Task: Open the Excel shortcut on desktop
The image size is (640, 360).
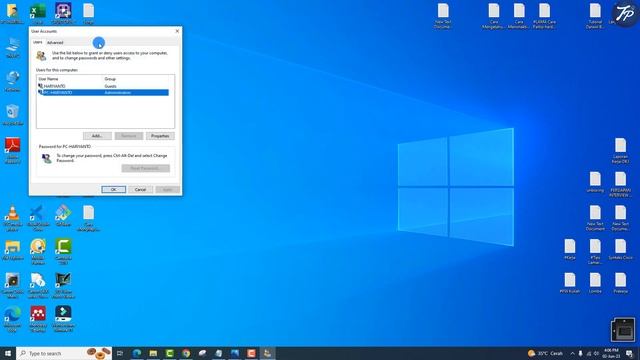Action: click(38, 13)
